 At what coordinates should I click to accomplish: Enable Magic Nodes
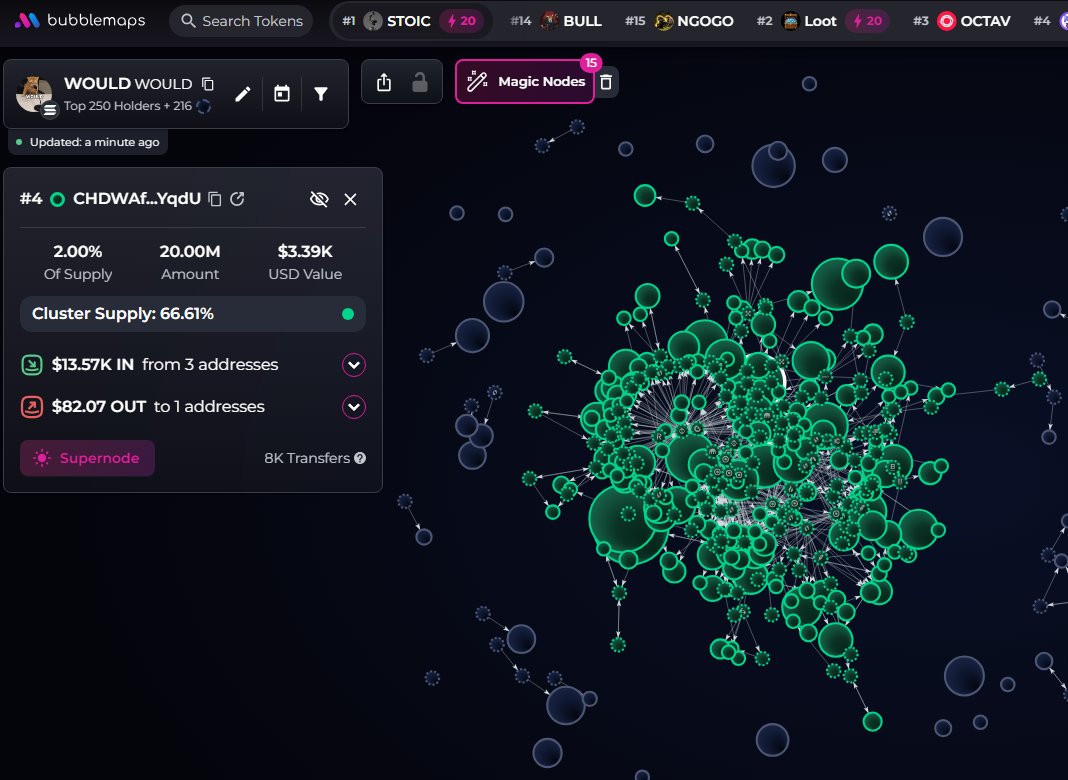click(x=524, y=82)
